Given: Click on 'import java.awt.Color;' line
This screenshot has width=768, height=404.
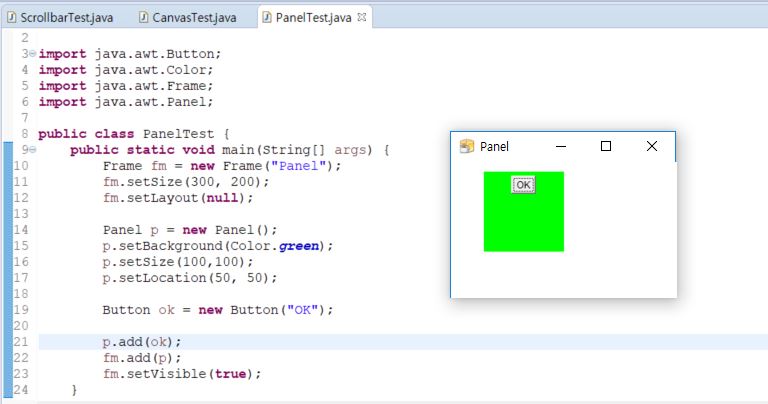Looking at the screenshot, I should [126, 70].
